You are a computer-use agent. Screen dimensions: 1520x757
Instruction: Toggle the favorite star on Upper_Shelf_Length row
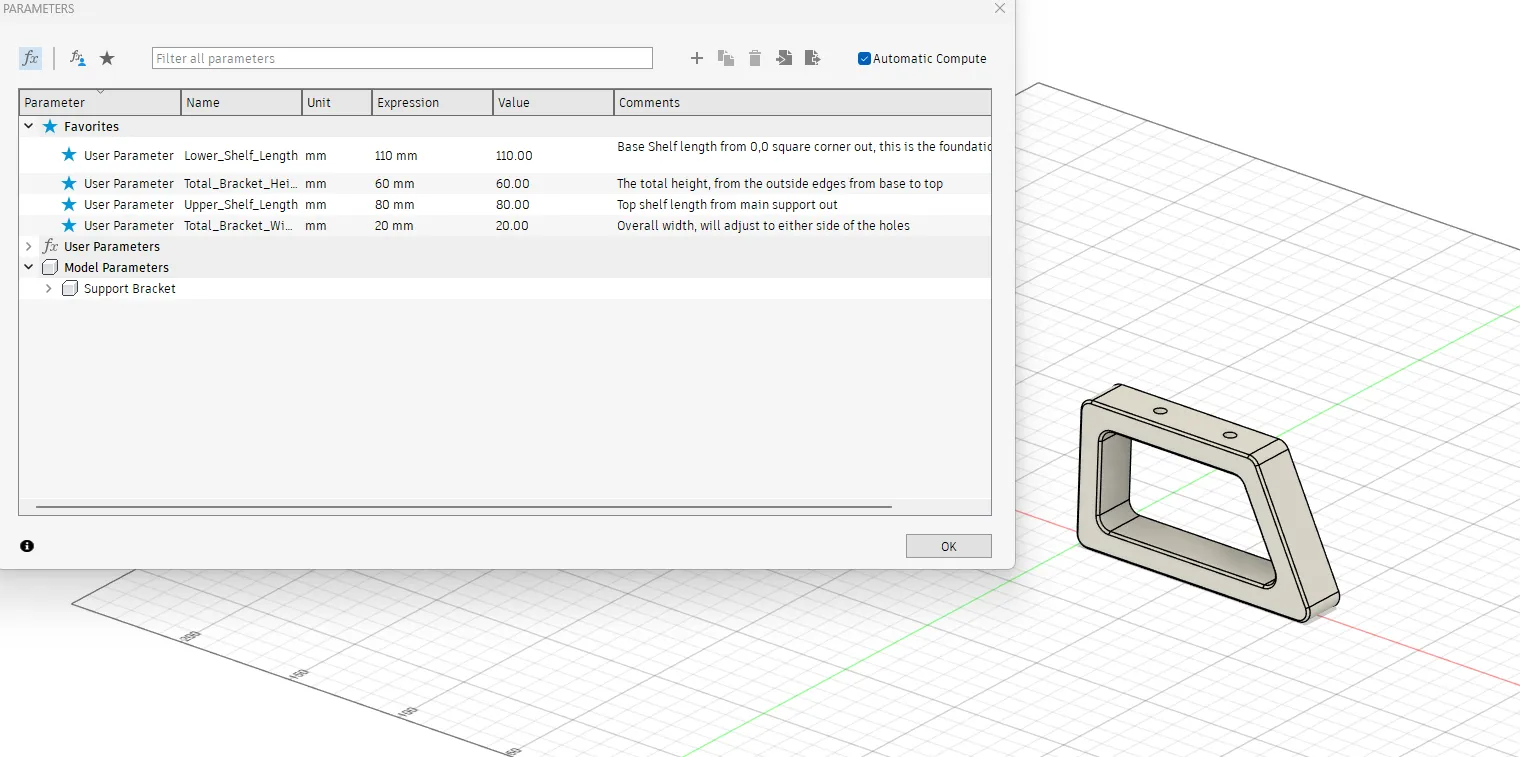click(x=69, y=204)
